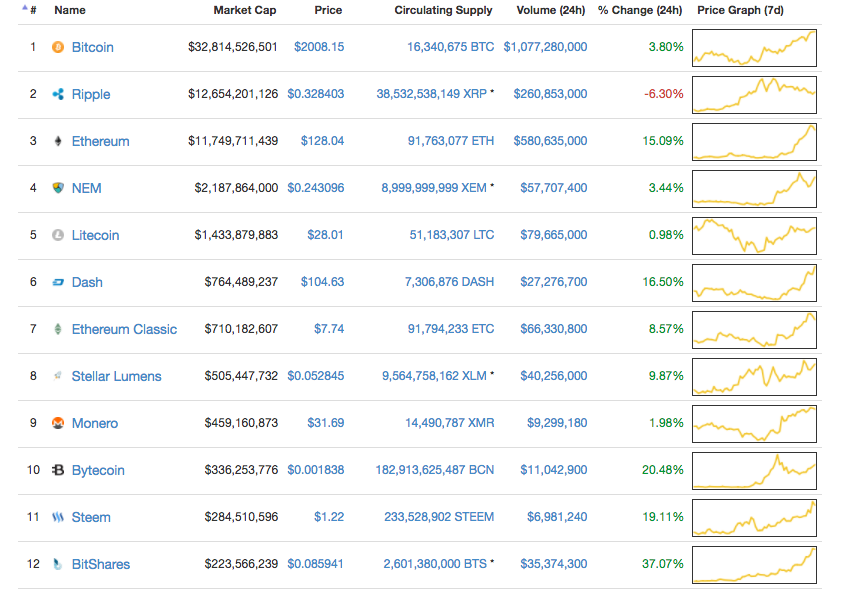Viewport: 852px width, 592px height.
Task: Open the Ripple currency link
Action: pyautogui.click(x=91, y=95)
